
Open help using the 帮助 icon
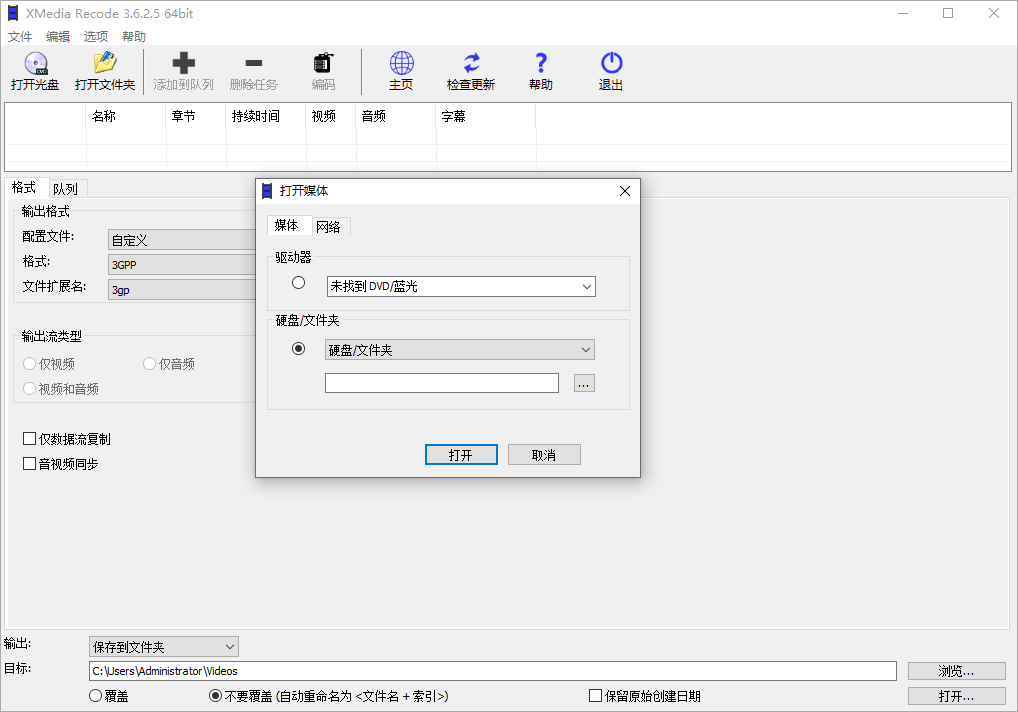(x=540, y=70)
